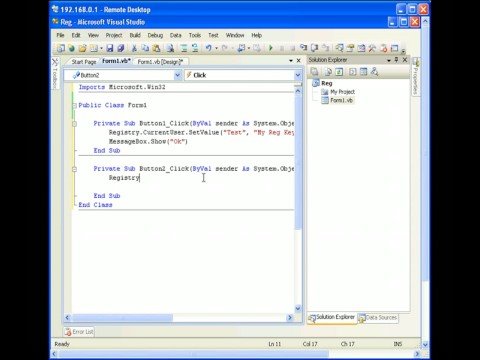The width and height of the screenshot is (480, 360).
Task: Open the Build menu
Action: (x=135, y=35)
